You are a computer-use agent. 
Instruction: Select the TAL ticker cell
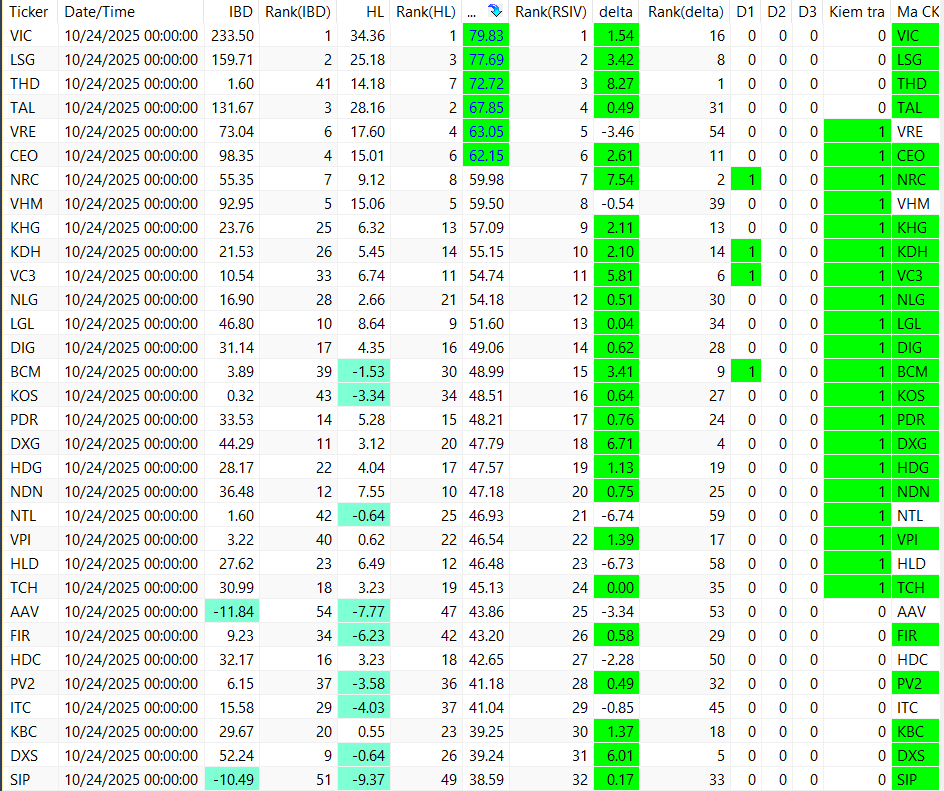pos(31,108)
